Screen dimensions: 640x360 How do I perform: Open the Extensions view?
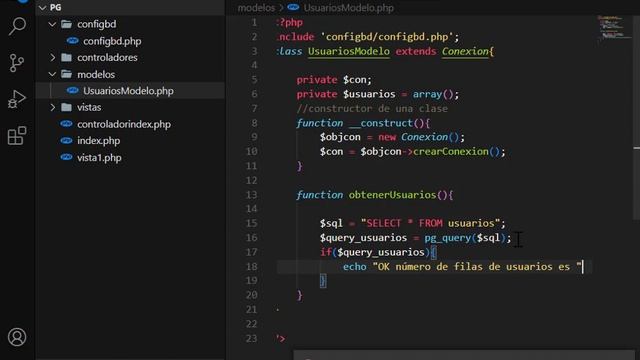pos(17,136)
